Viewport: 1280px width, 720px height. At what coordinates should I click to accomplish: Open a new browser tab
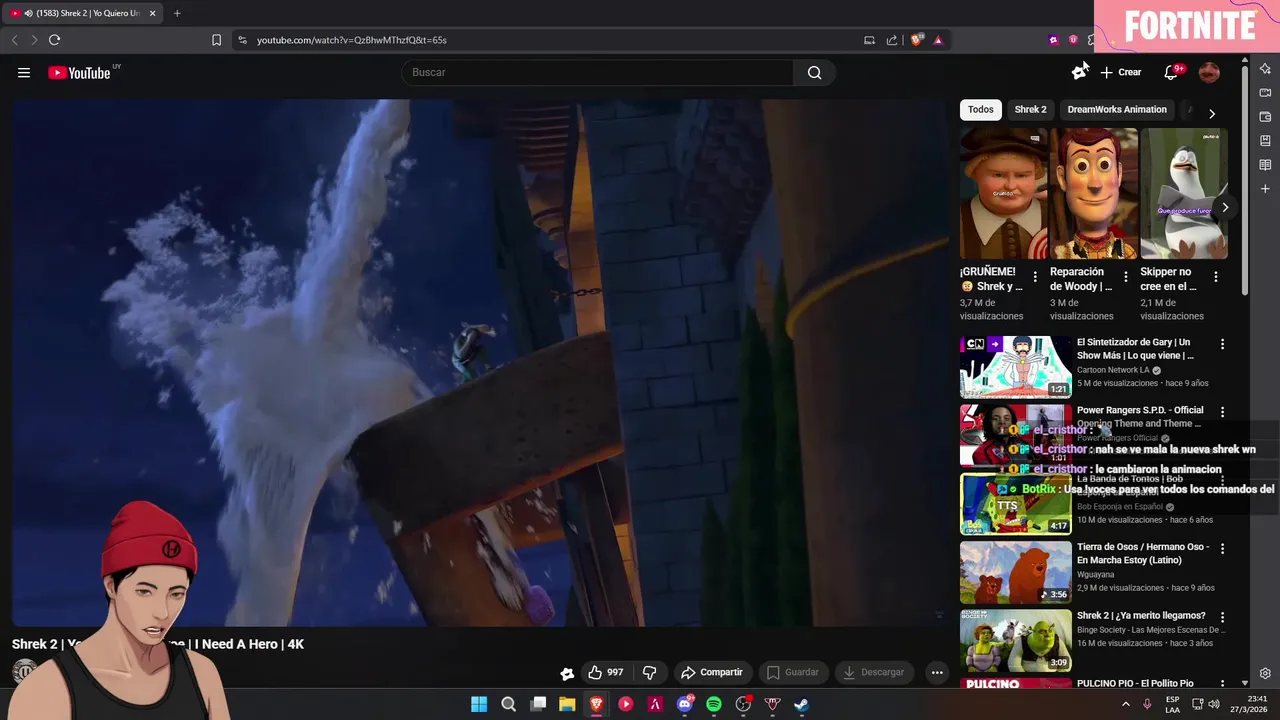click(x=177, y=13)
